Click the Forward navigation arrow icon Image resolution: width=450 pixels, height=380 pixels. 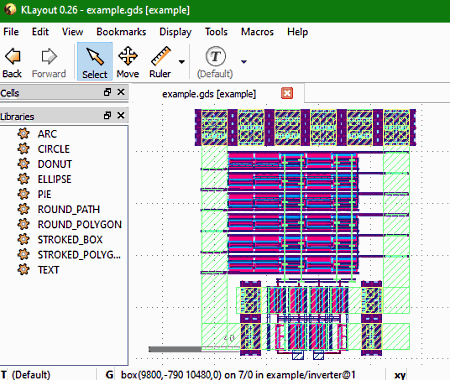click(x=49, y=56)
